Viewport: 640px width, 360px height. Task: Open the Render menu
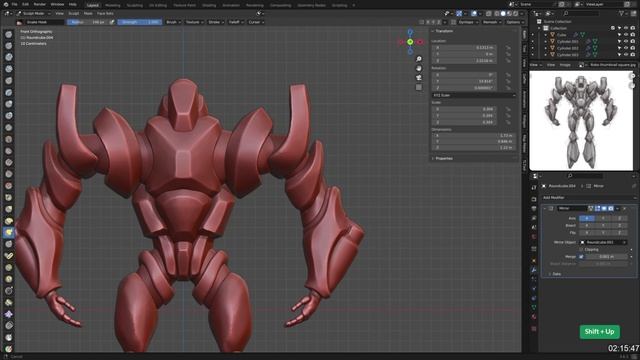pos(40,4)
